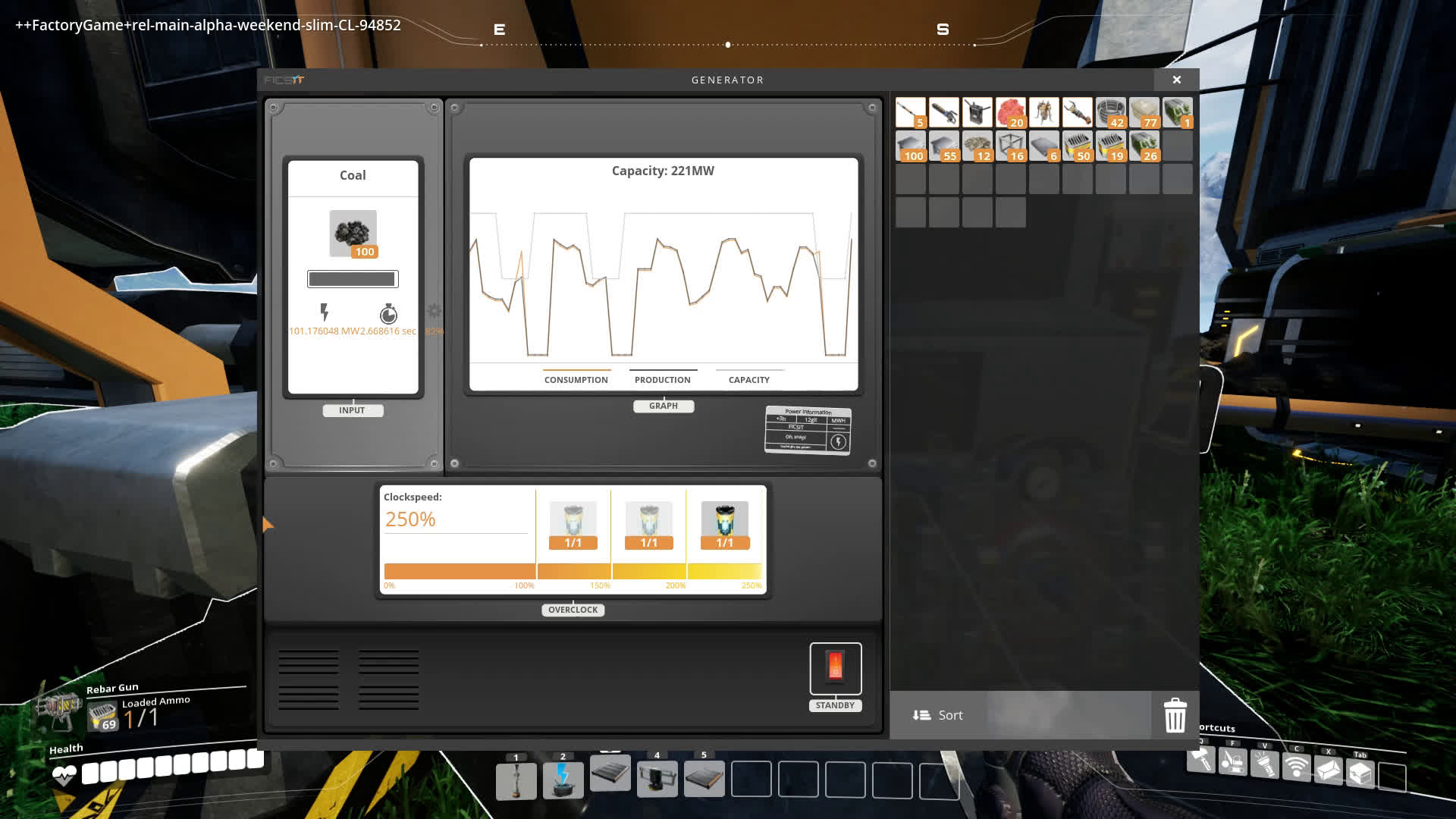
Task: Close the Generator window
Action: click(1176, 80)
